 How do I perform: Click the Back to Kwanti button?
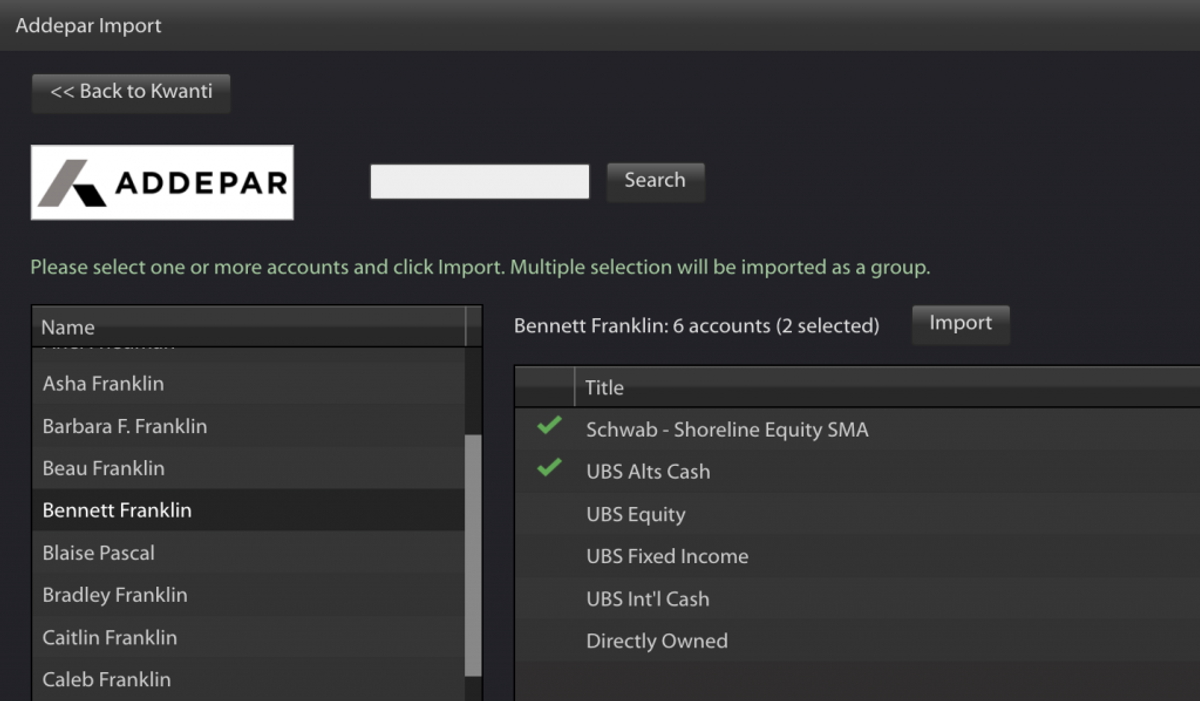pyautogui.click(x=131, y=92)
